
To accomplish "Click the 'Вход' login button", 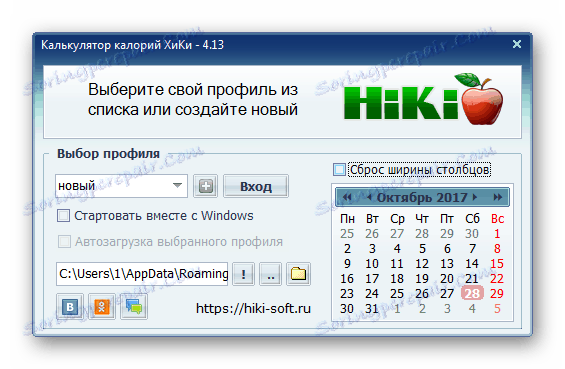I will pos(256,186).
